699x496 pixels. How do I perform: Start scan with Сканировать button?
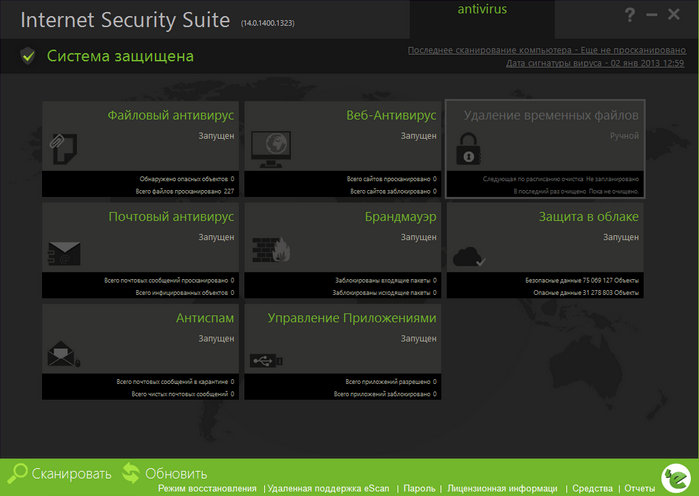(x=71, y=474)
